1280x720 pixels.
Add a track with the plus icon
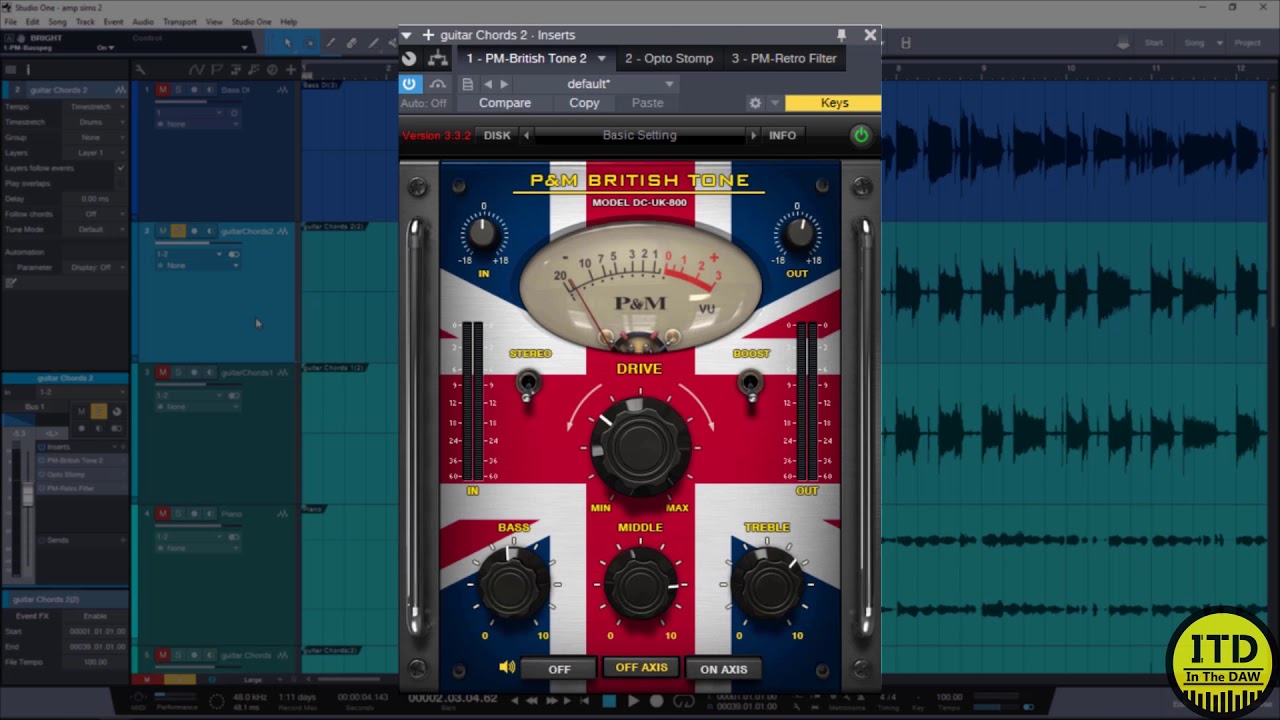tap(290, 69)
